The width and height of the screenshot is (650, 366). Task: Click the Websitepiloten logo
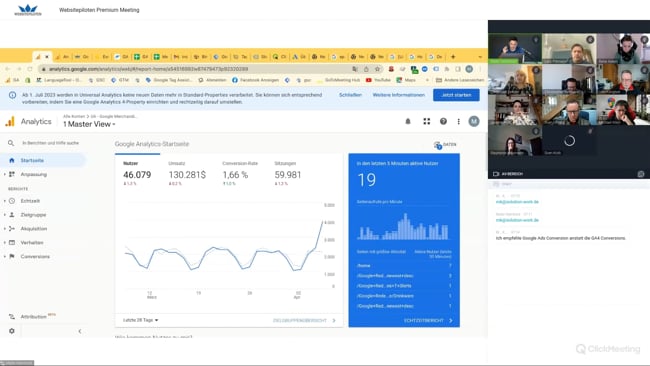tap(28, 10)
